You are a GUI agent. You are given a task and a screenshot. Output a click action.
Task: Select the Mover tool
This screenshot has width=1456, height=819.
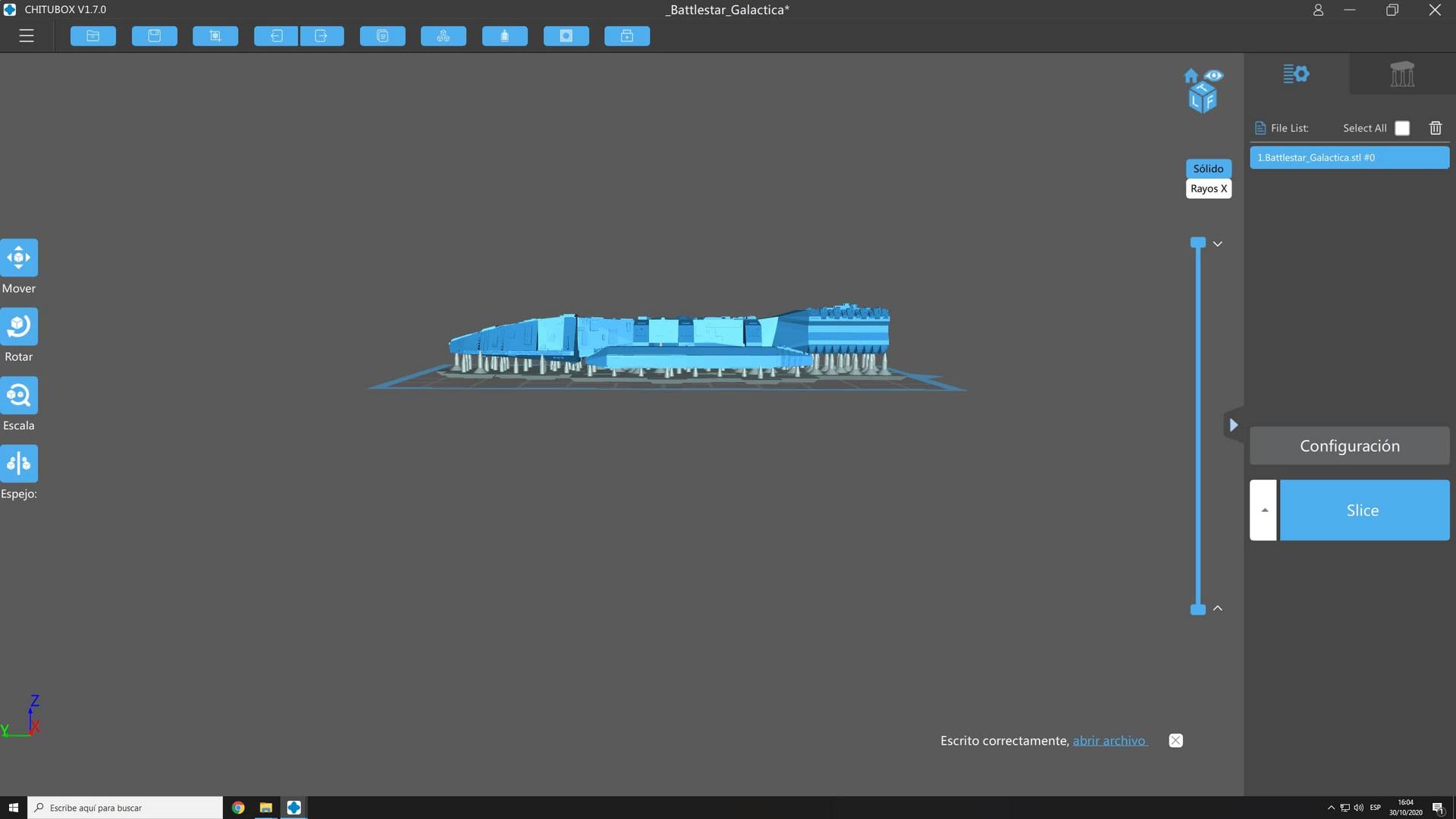click(19, 258)
